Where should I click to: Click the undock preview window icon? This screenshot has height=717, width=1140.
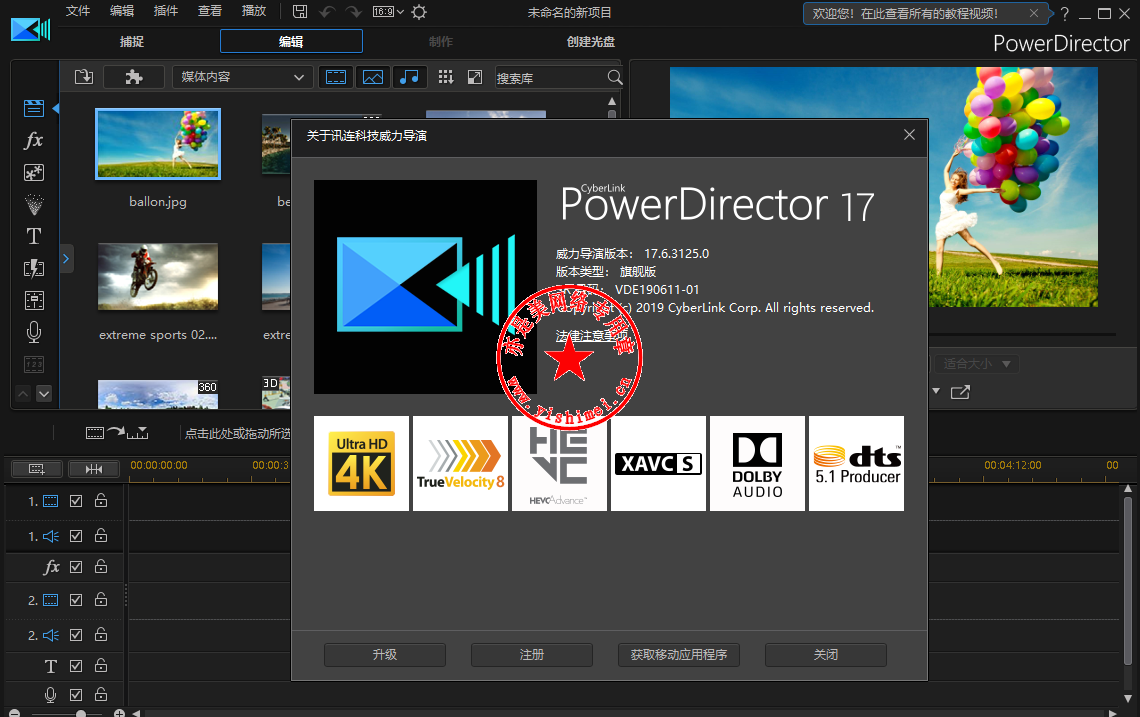(960, 392)
